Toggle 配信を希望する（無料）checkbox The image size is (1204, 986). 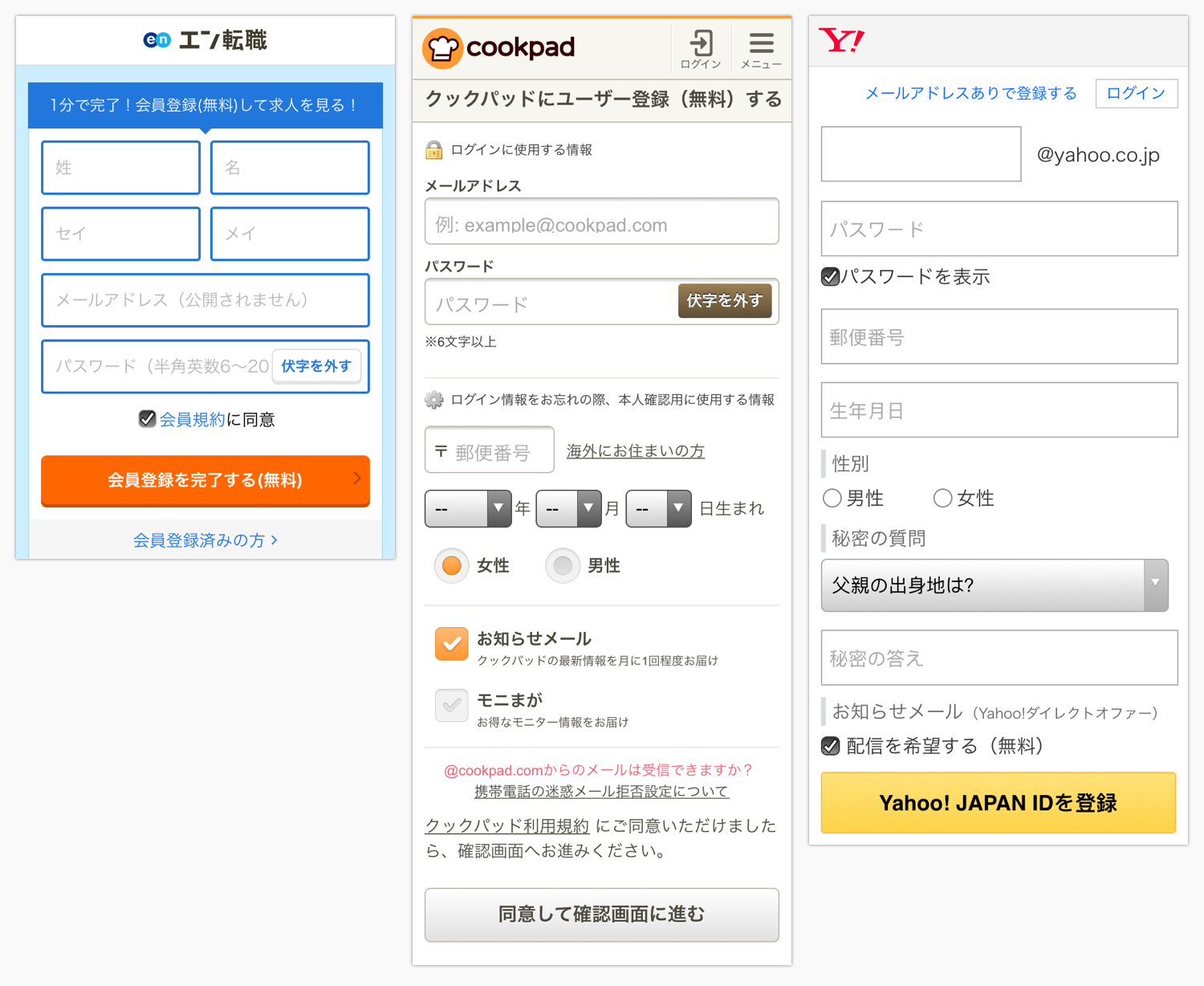(x=831, y=746)
